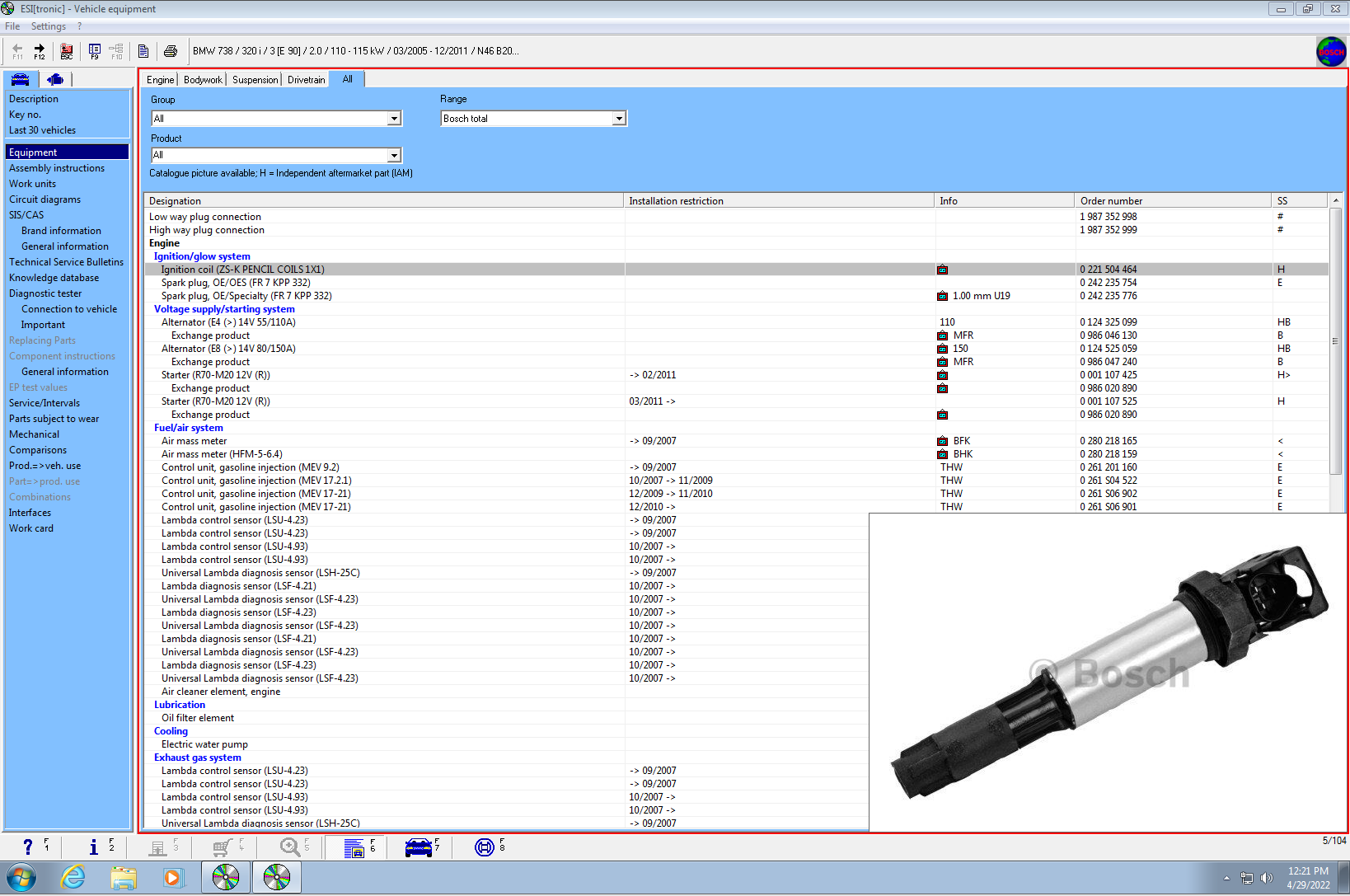Open the Windows Start menu
This screenshot has height=896, width=1350.
[x=21, y=878]
